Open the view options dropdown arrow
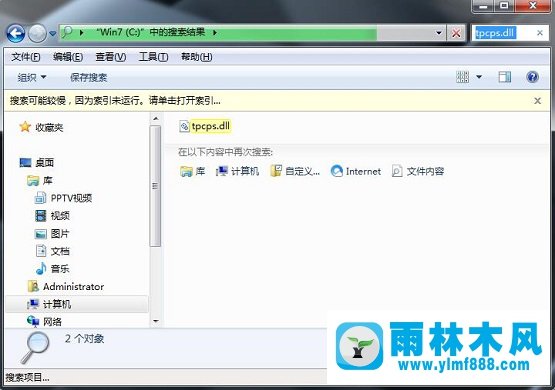Image resolution: width=555 pixels, height=390 pixels. [x=479, y=77]
